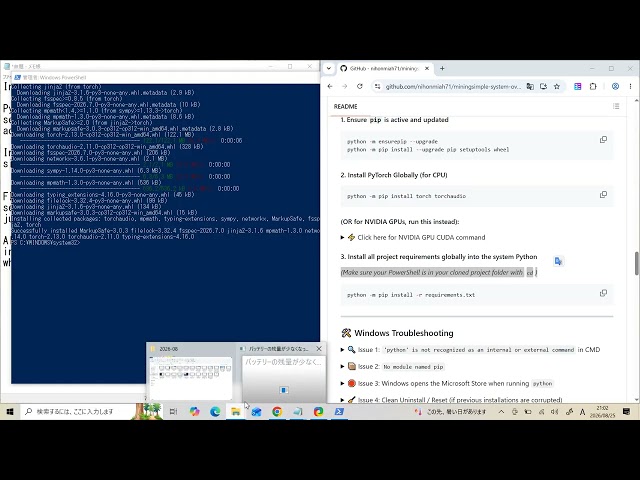This screenshot has width=640, height=480.
Task: Open File Explorer taskbar icon
Action: click(236, 411)
